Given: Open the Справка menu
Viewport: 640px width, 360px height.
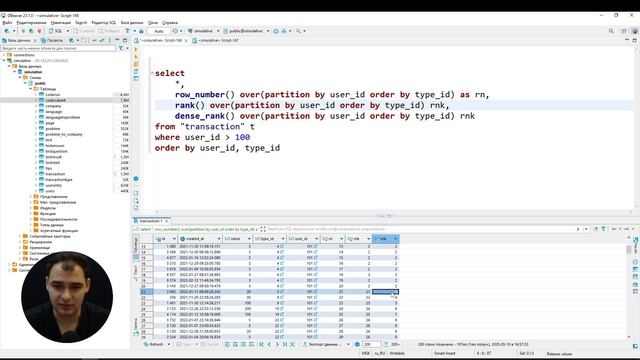Looking at the screenshot, I should (x=170, y=23).
